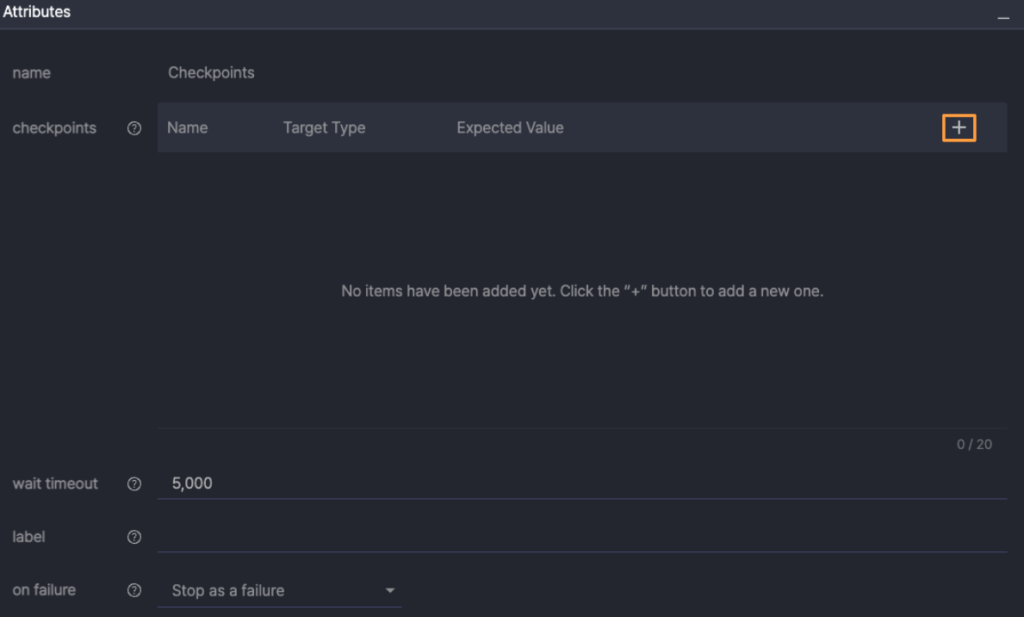
Task: Click the help icon beside checkpoints
Action: point(134,128)
